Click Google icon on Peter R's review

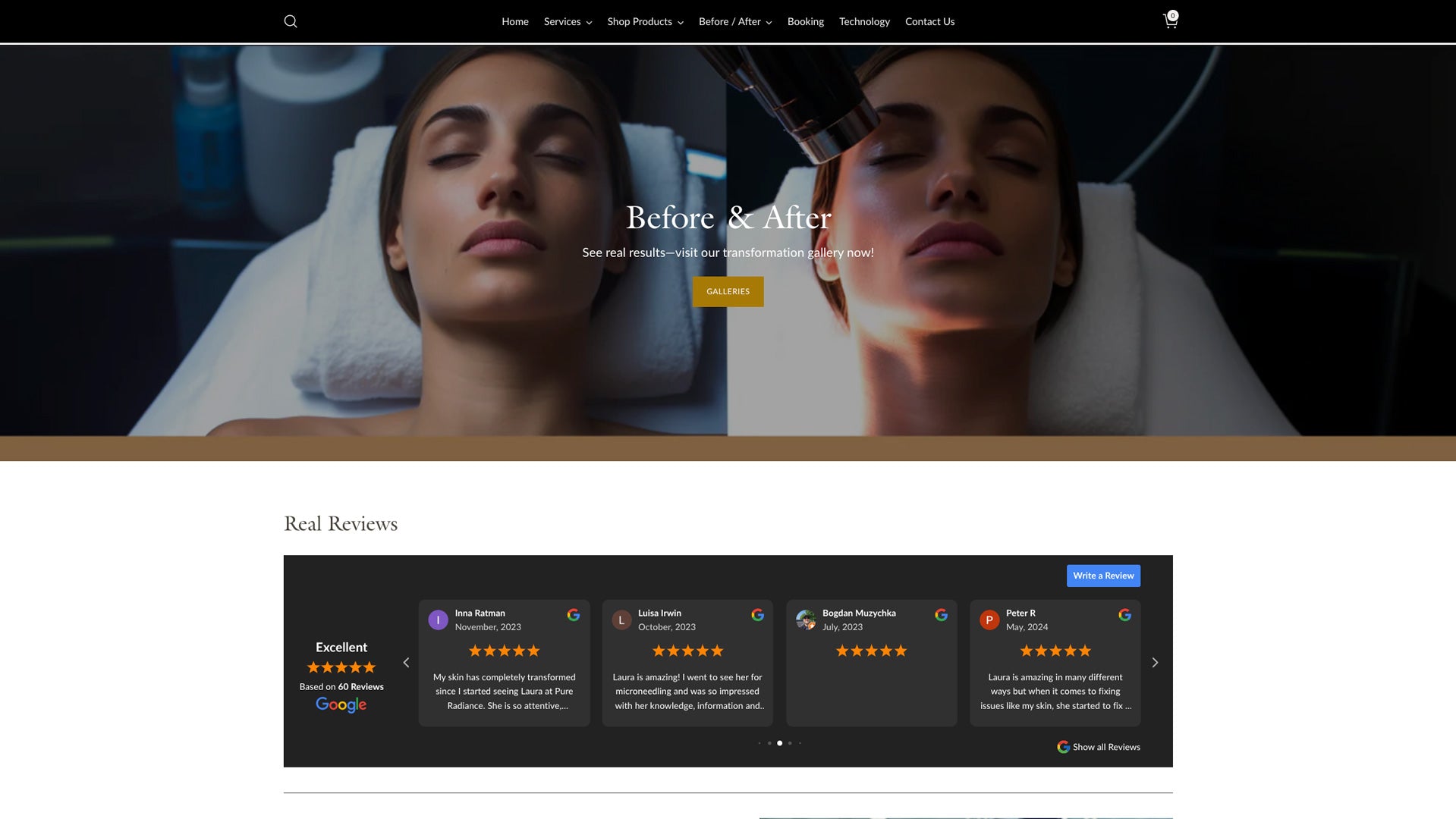[1124, 615]
